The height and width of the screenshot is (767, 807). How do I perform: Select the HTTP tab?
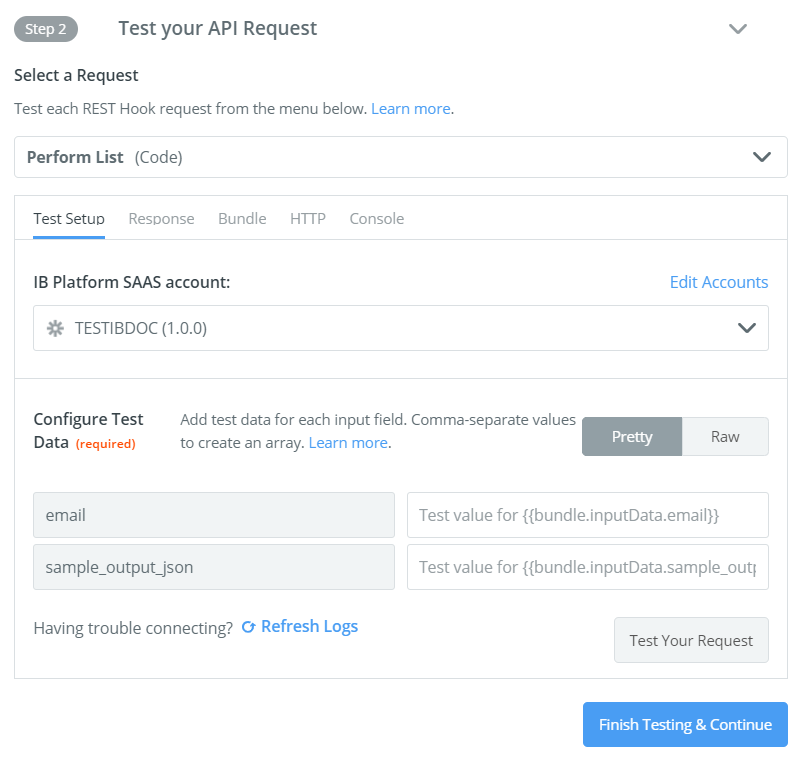[308, 219]
